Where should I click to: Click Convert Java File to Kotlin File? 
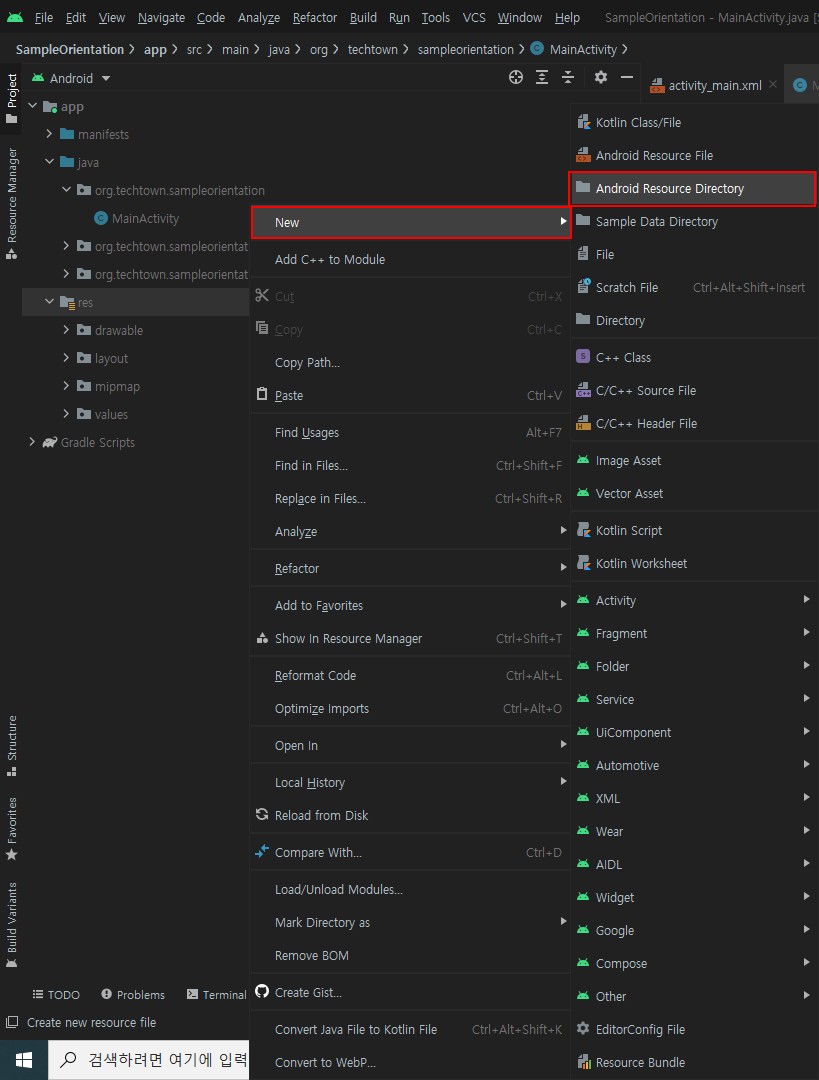tap(410, 1030)
